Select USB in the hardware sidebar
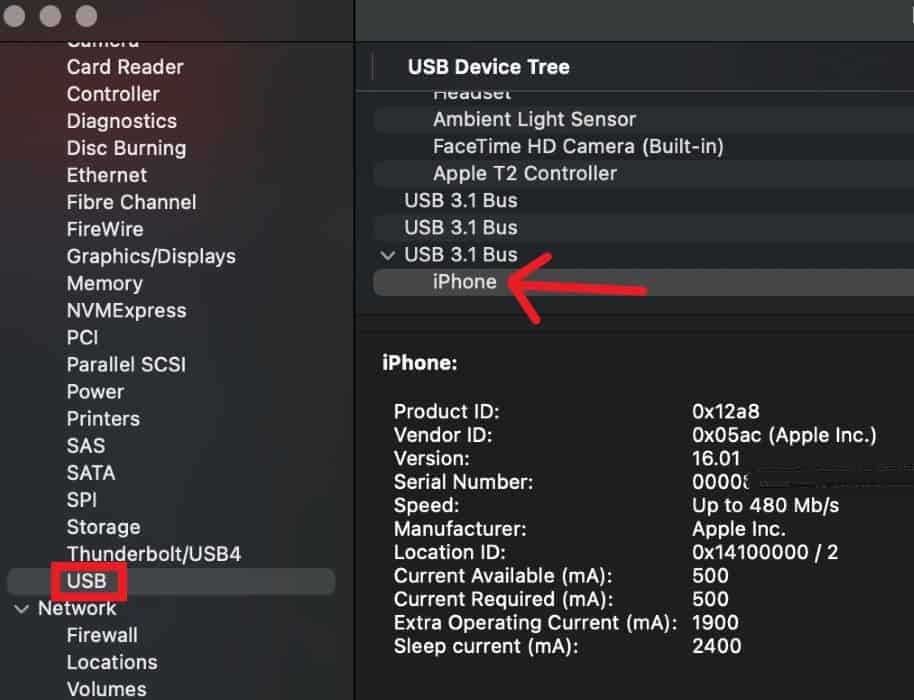 (87, 581)
